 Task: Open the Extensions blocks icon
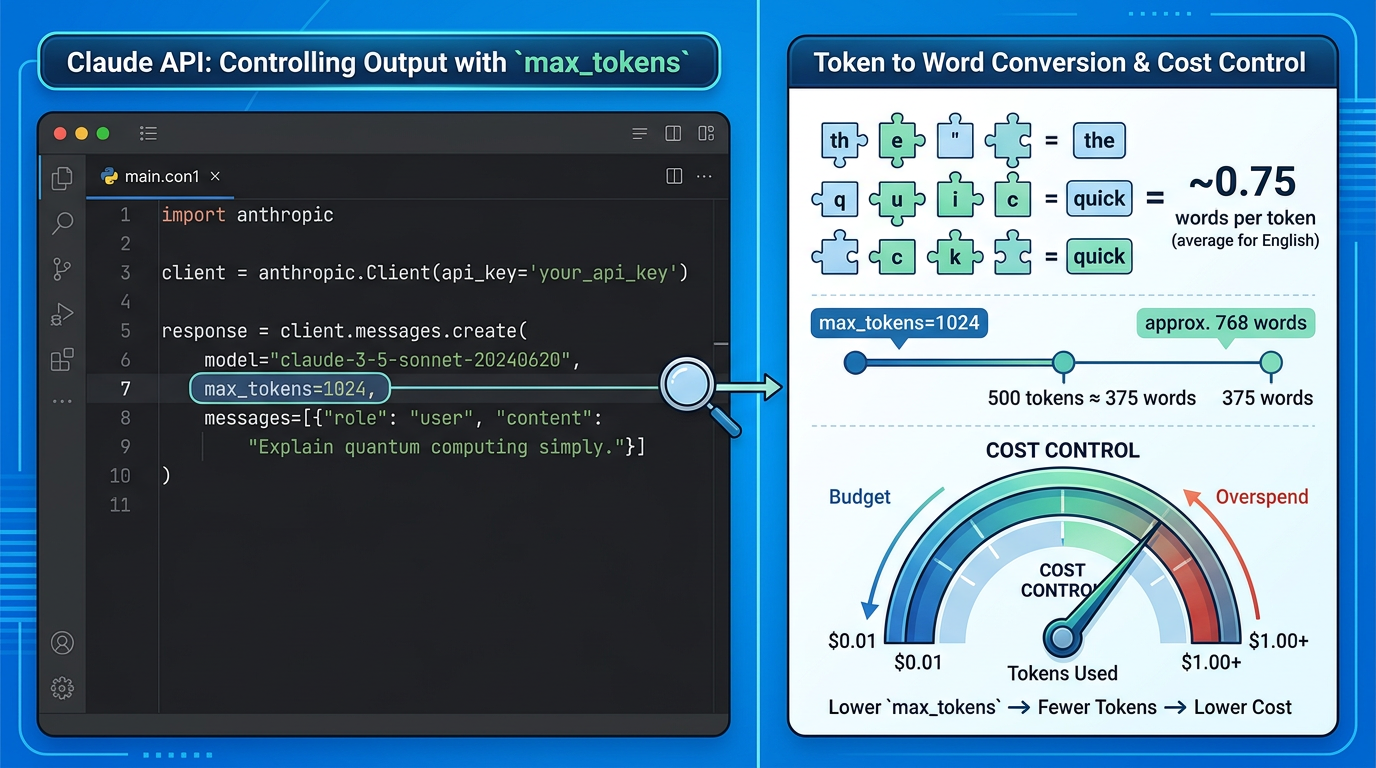point(62,359)
